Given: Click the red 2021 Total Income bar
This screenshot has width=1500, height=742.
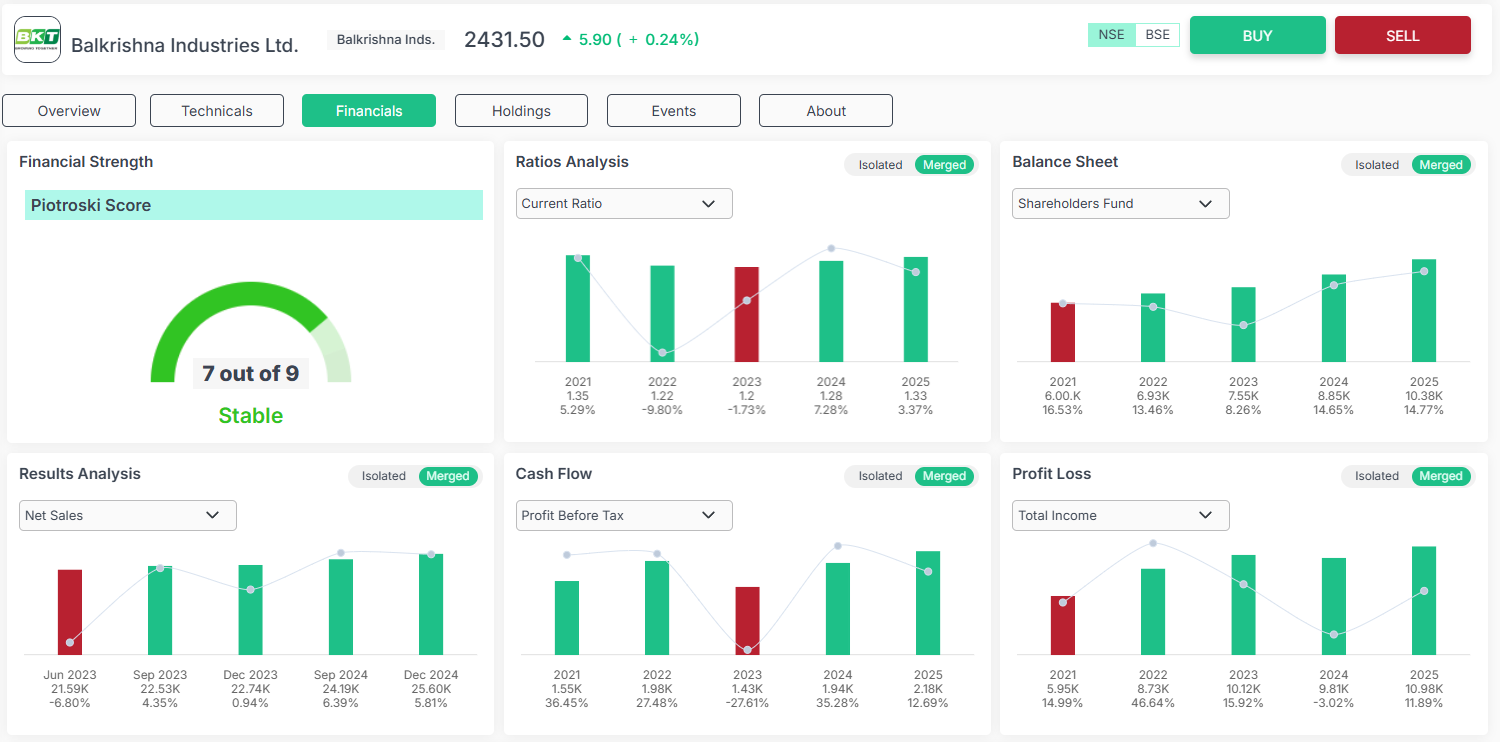Looking at the screenshot, I should [1063, 625].
